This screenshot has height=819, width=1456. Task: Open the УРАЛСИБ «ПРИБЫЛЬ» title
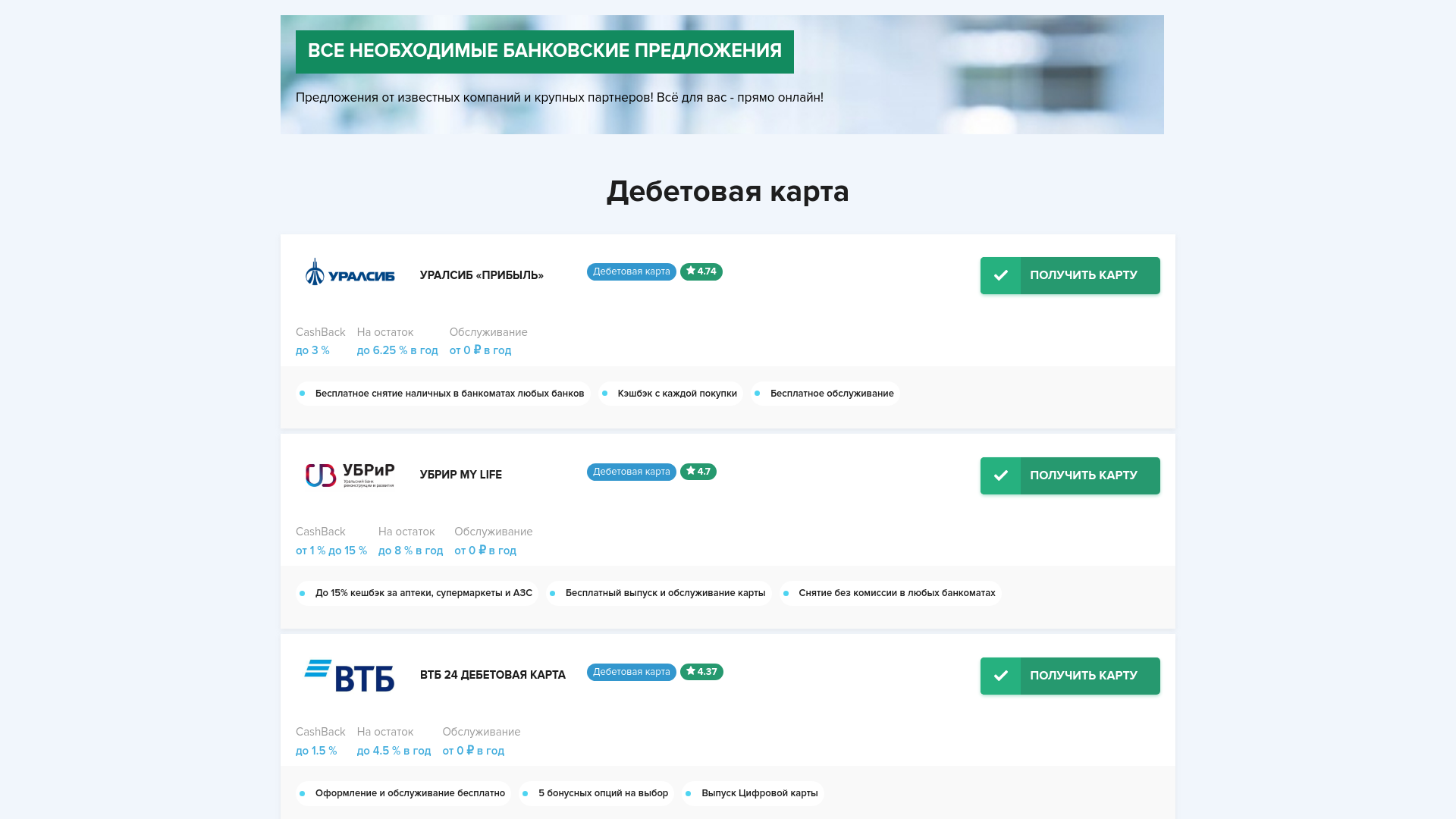click(x=482, y=275)
